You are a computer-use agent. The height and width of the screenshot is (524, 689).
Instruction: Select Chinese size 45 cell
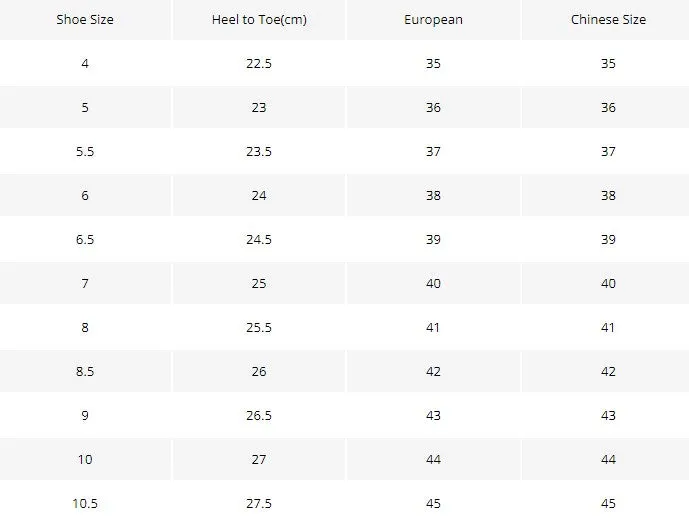pyautogui.click(x=608, y=503)
